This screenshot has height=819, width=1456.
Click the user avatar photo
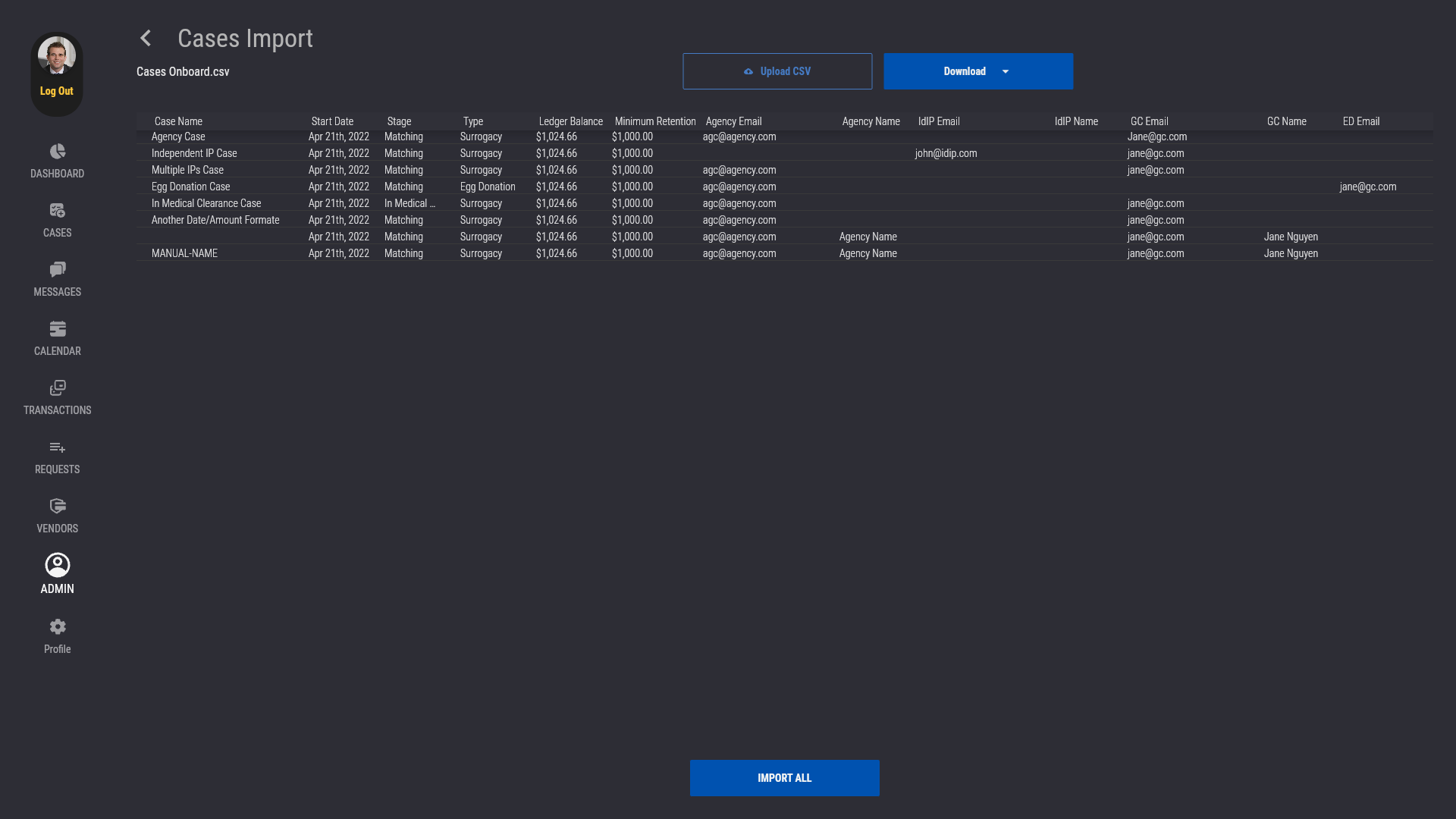pos(57,55)
